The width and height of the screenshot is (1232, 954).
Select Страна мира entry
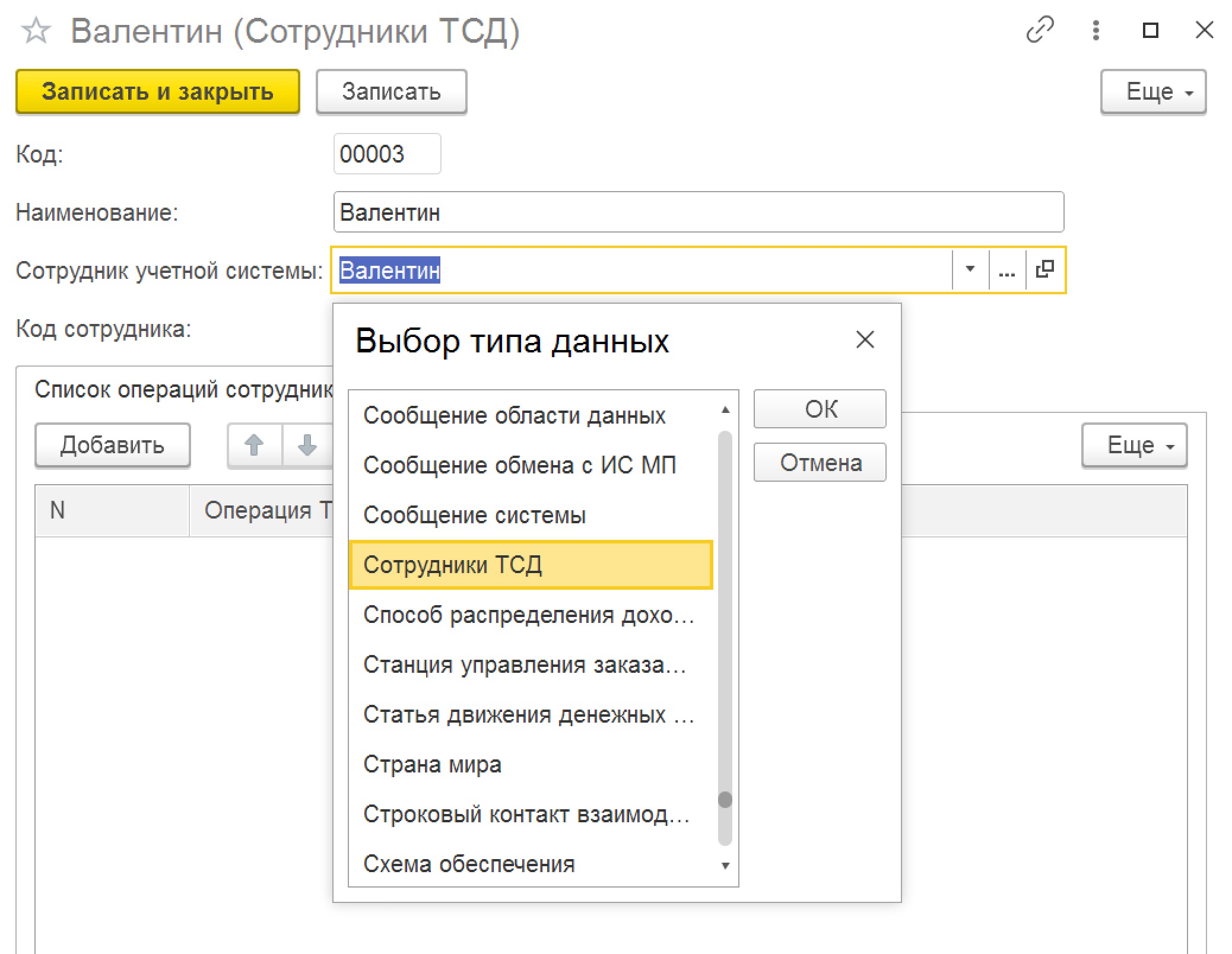point(531,764)
